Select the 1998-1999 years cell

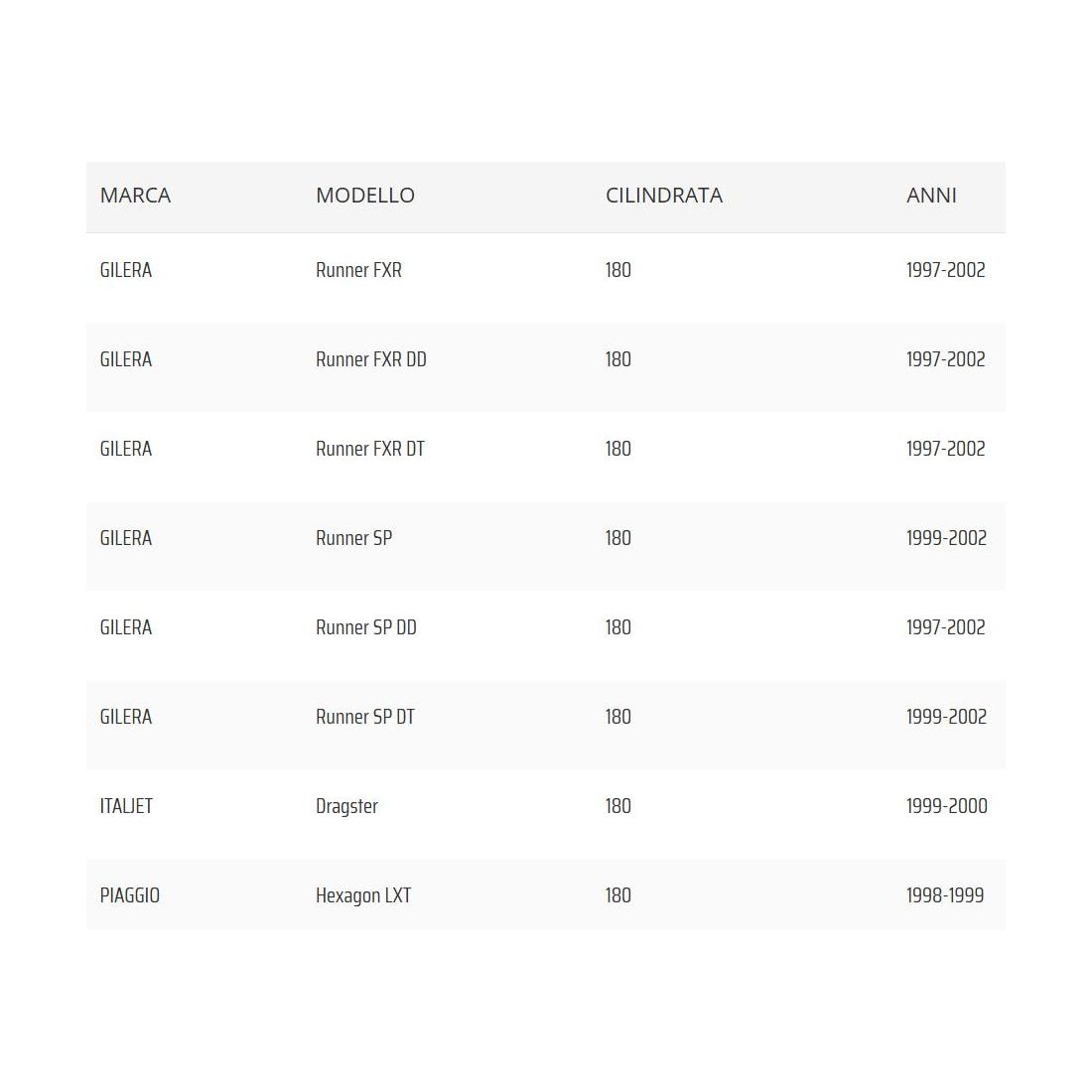[x=944, y=895]
